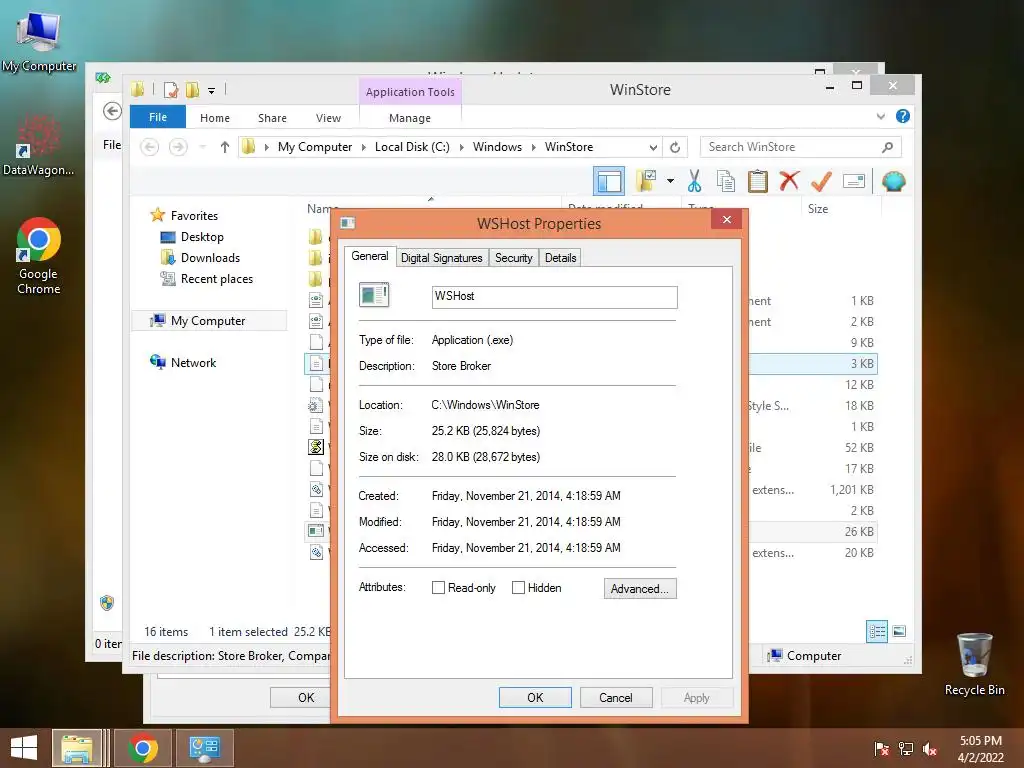The image size is (1024, 768).
Task: Expand the ribbon with the chevron
Action: pos(880,117)
